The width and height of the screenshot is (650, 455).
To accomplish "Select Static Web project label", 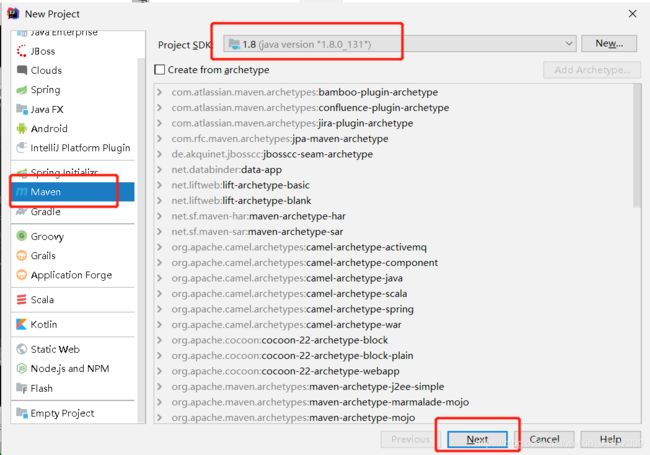I will (x=55, y=349).
